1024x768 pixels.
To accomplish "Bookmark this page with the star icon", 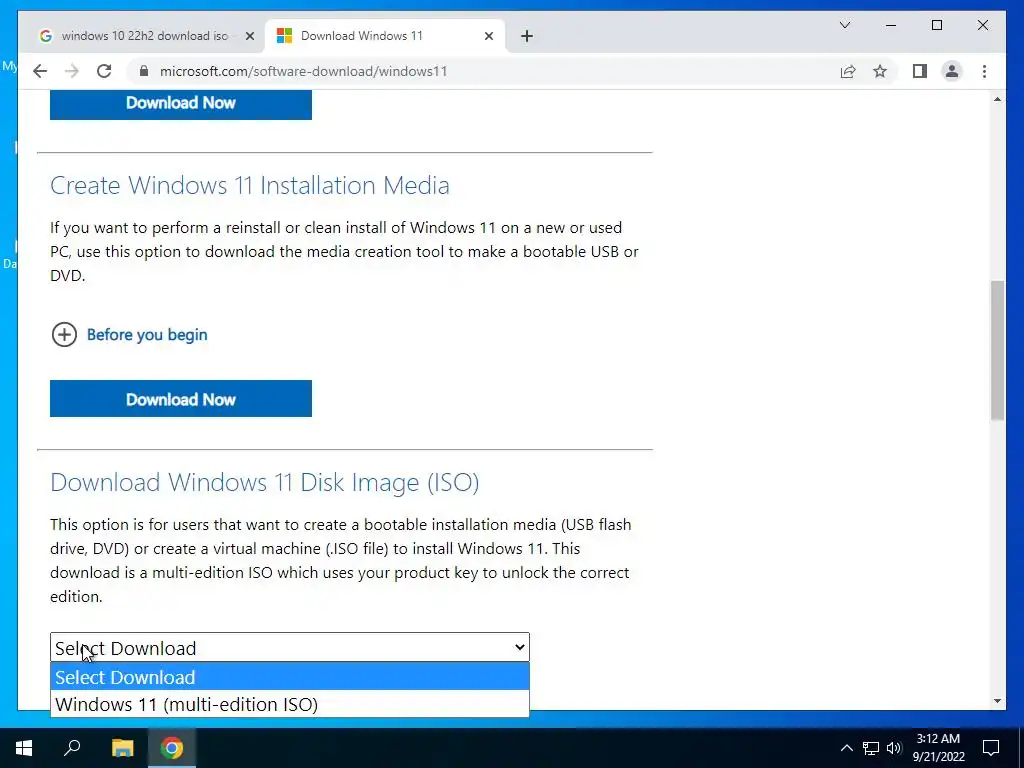I will coord(880,71).
